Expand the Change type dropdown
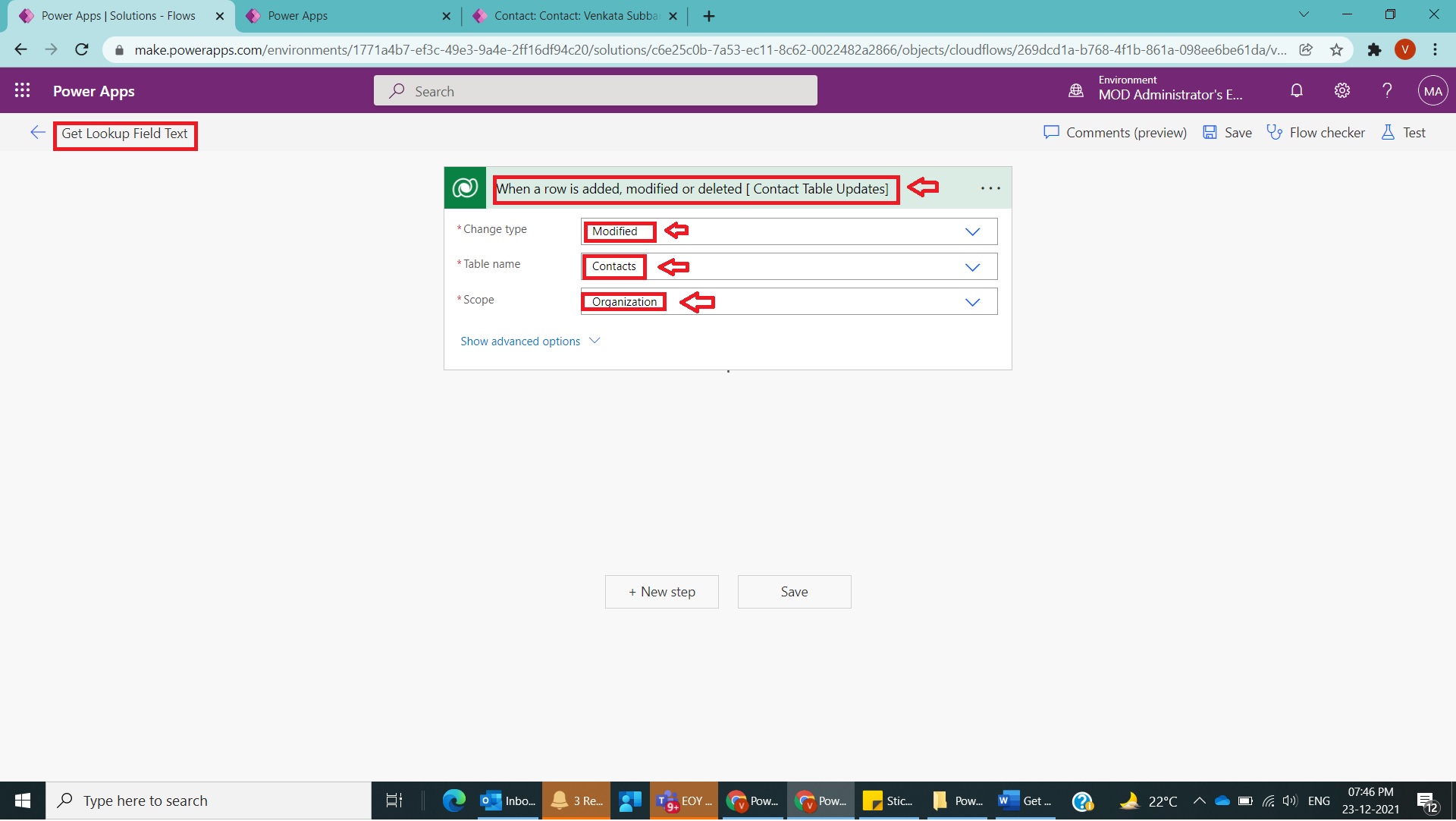The width and height of the screenshot is (1456, 821). pos(973,231)
